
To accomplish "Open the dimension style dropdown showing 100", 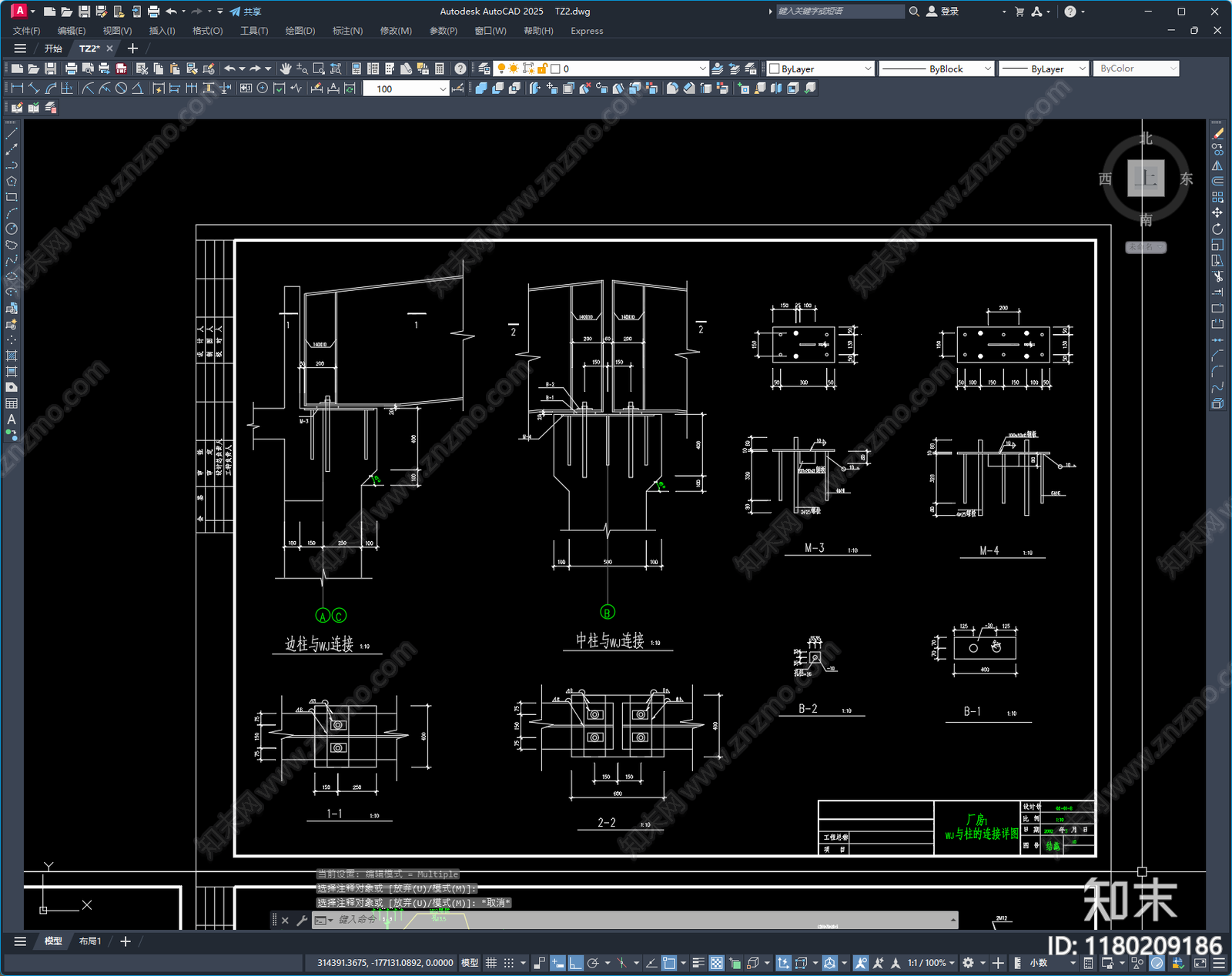I will pyautogui.click(x=406, y=89).
